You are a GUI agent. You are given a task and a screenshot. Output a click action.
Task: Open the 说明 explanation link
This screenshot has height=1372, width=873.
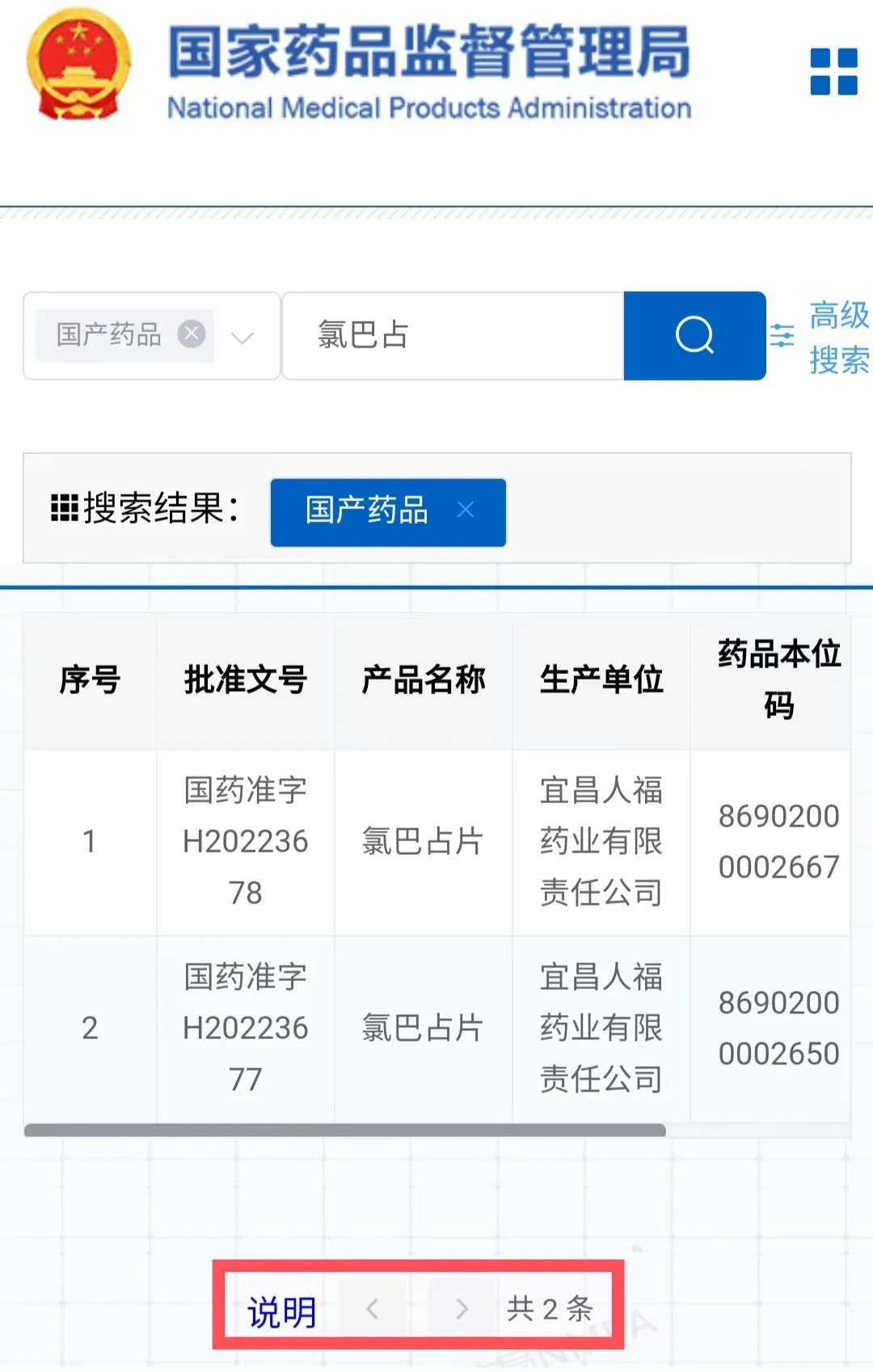point(281,1311)
